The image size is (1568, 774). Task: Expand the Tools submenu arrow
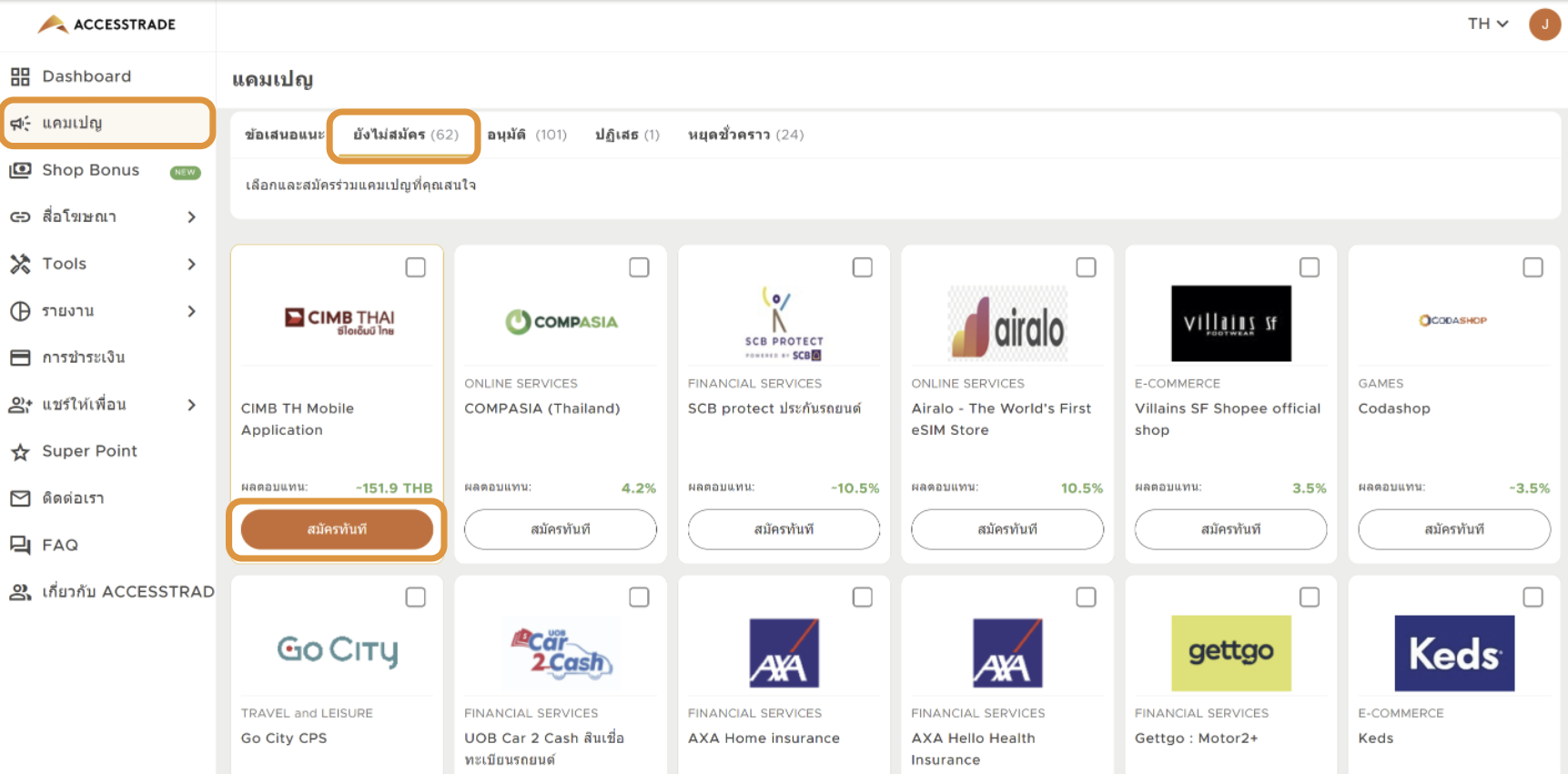(x=192, y=264)
